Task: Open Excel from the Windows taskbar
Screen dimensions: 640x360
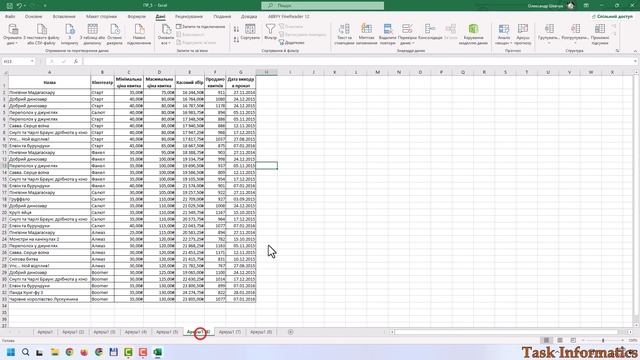Action: click(158, 352)
